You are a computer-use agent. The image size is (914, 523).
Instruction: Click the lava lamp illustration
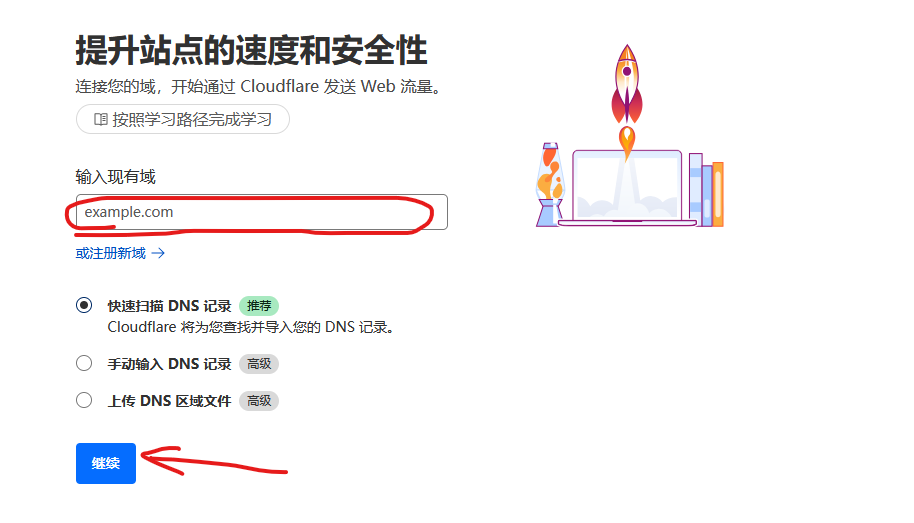tap(550, 184)
